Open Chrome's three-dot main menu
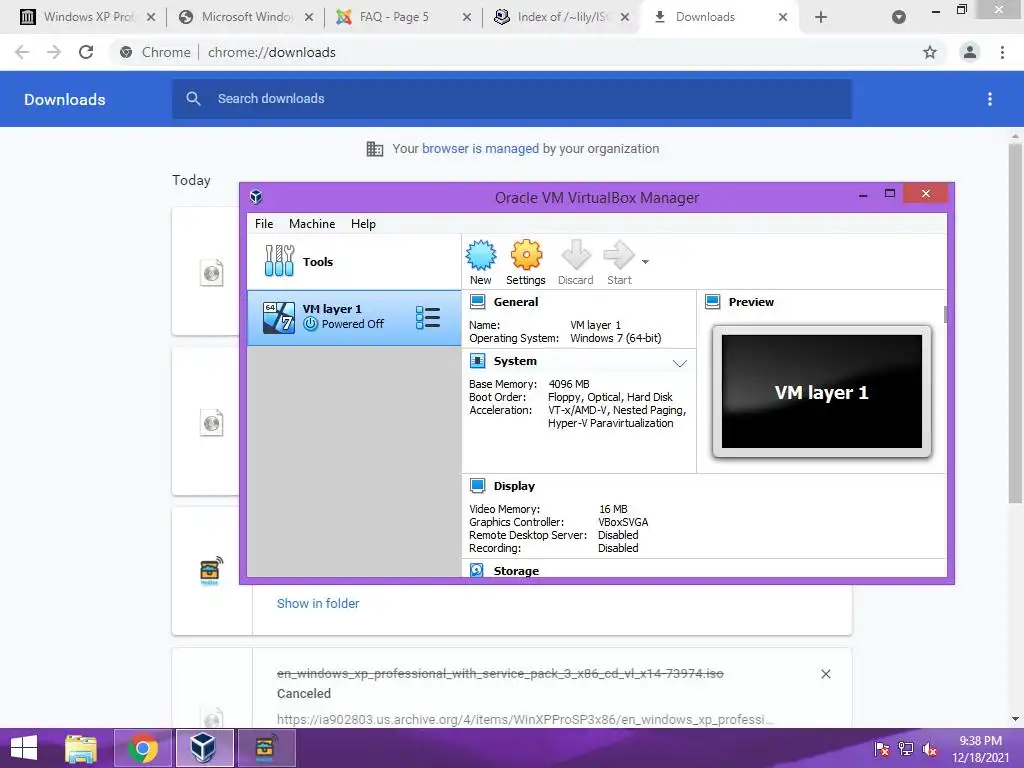Image resolution: width=1024 pixels, height=768 pixels. point(1002,52)
